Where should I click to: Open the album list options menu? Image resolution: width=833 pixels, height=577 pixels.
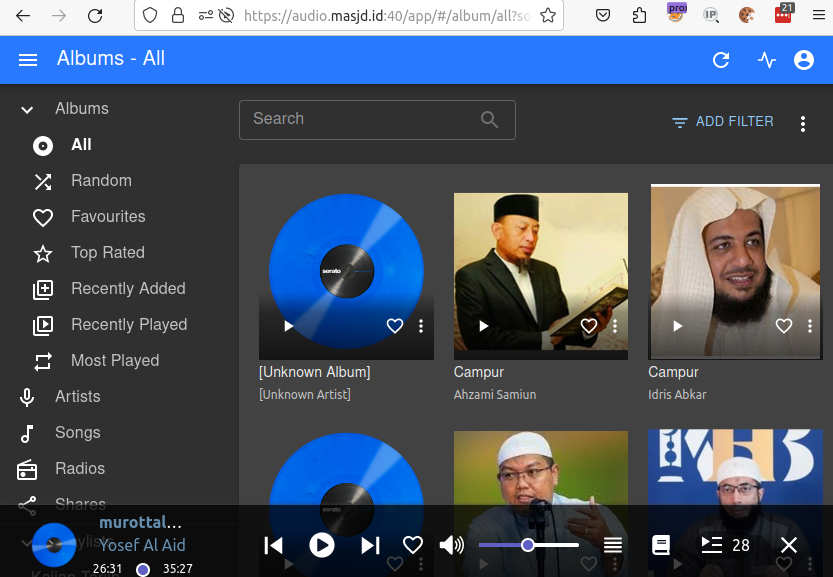pos(803,124)
